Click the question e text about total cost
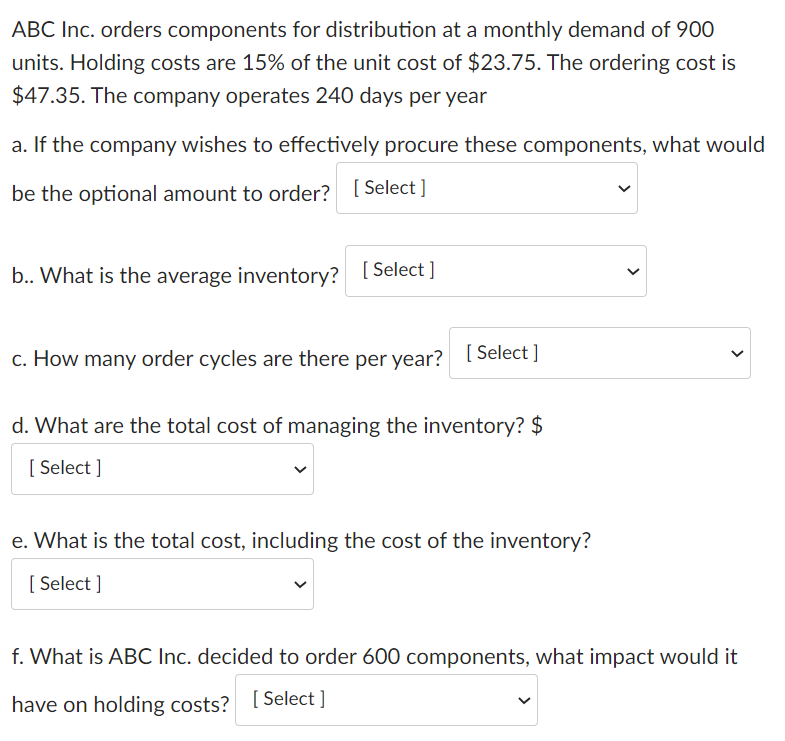The height and width of the screenshot is (741, 785). coord(300,541)
